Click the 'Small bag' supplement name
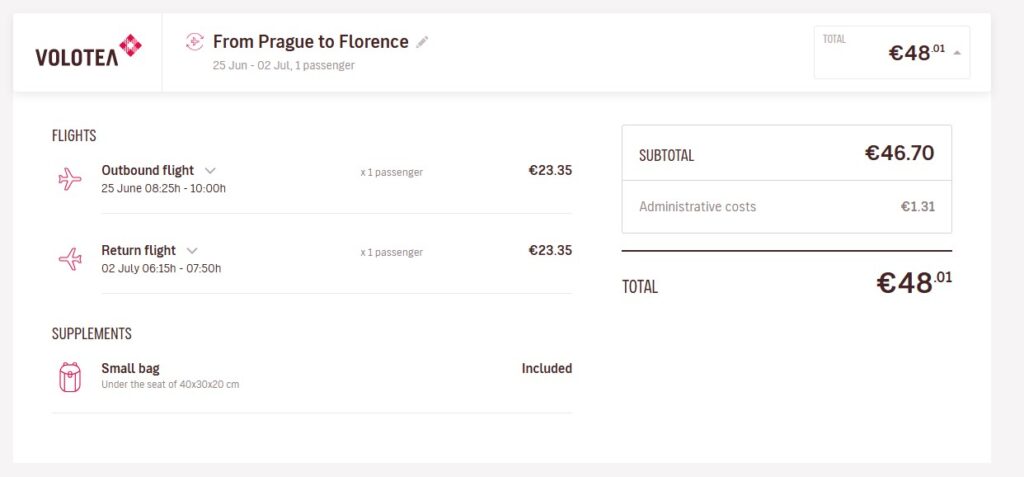This screenshot has width=1024, height=477. (130, 369)
